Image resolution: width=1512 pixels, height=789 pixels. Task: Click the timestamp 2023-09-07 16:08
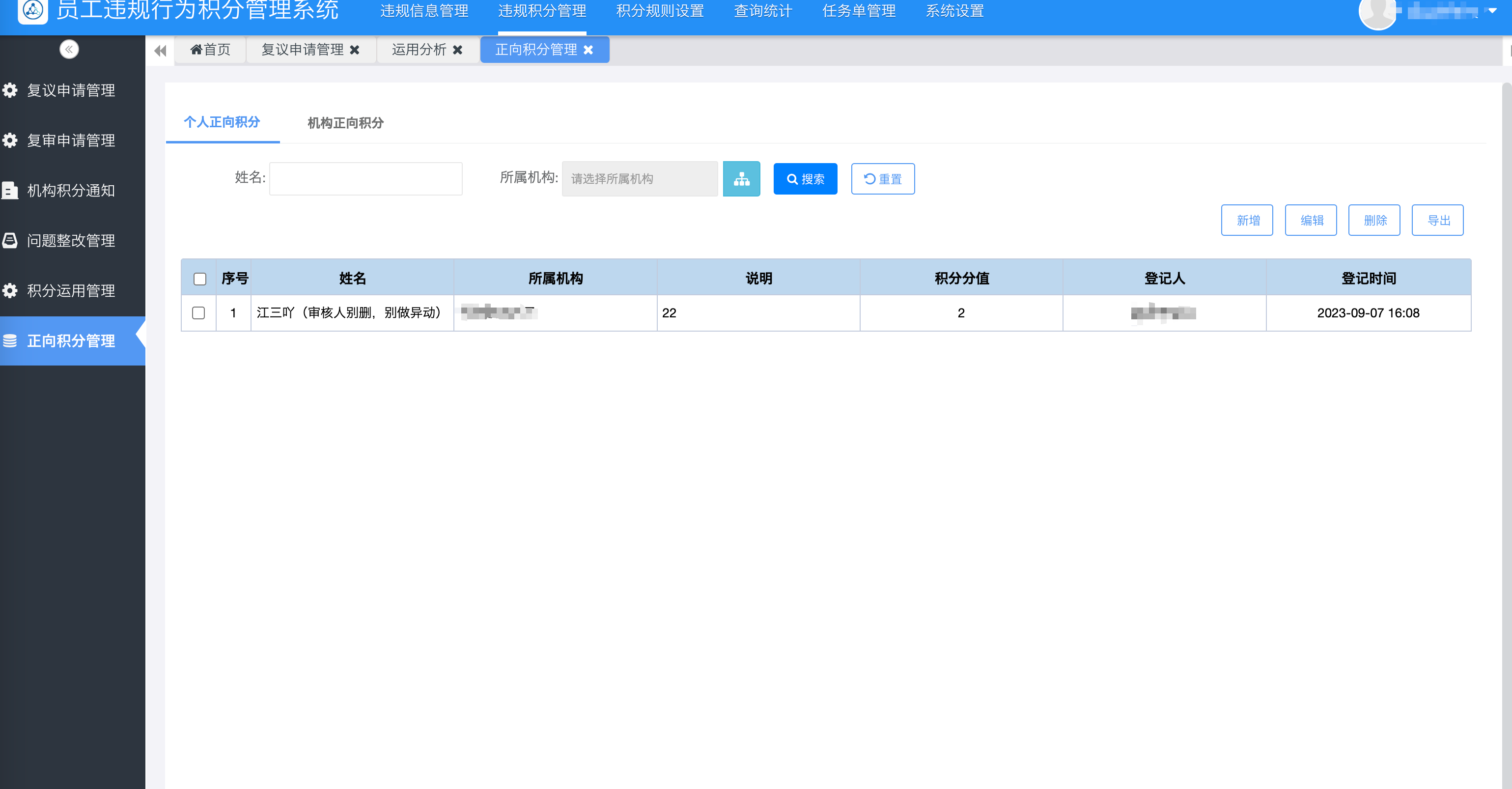[1368, 313]
